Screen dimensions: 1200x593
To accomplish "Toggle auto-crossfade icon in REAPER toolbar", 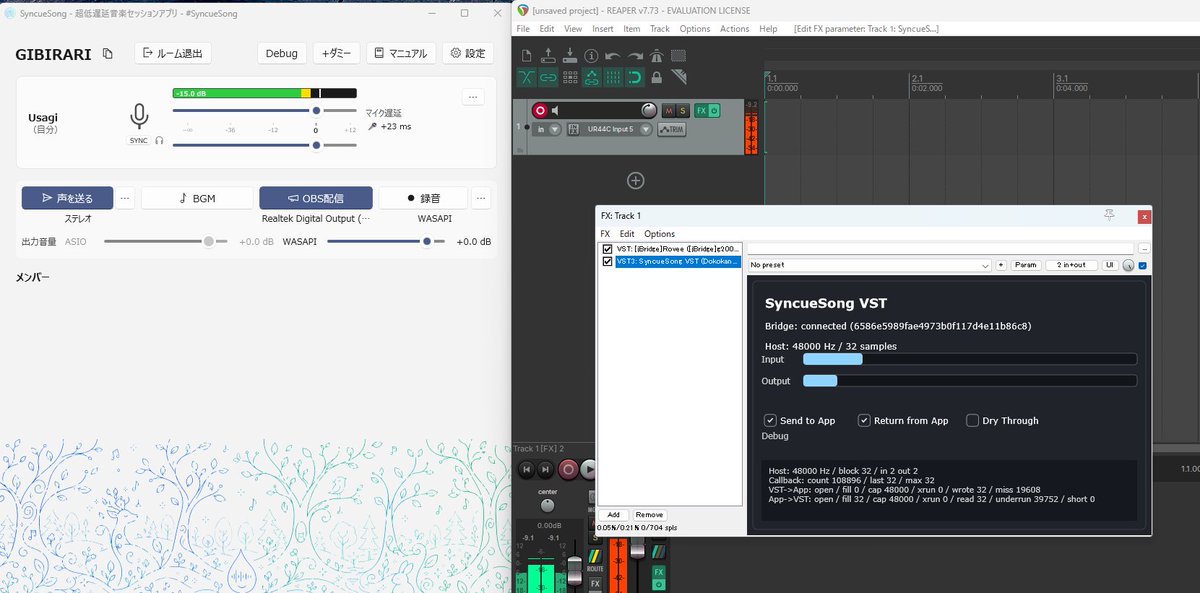I will (x=527, y=78).
